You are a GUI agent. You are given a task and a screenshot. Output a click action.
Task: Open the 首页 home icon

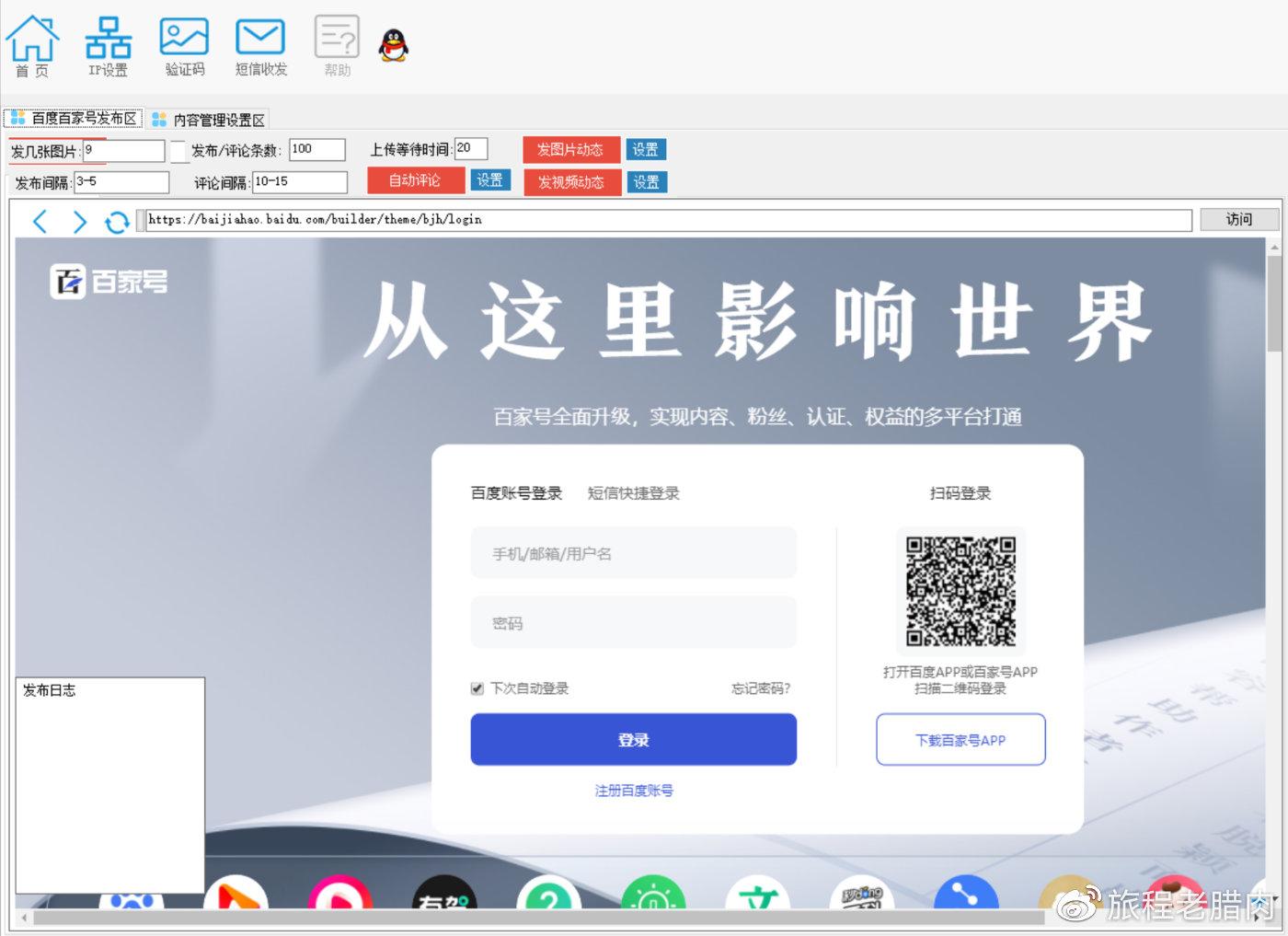(32, 45)
